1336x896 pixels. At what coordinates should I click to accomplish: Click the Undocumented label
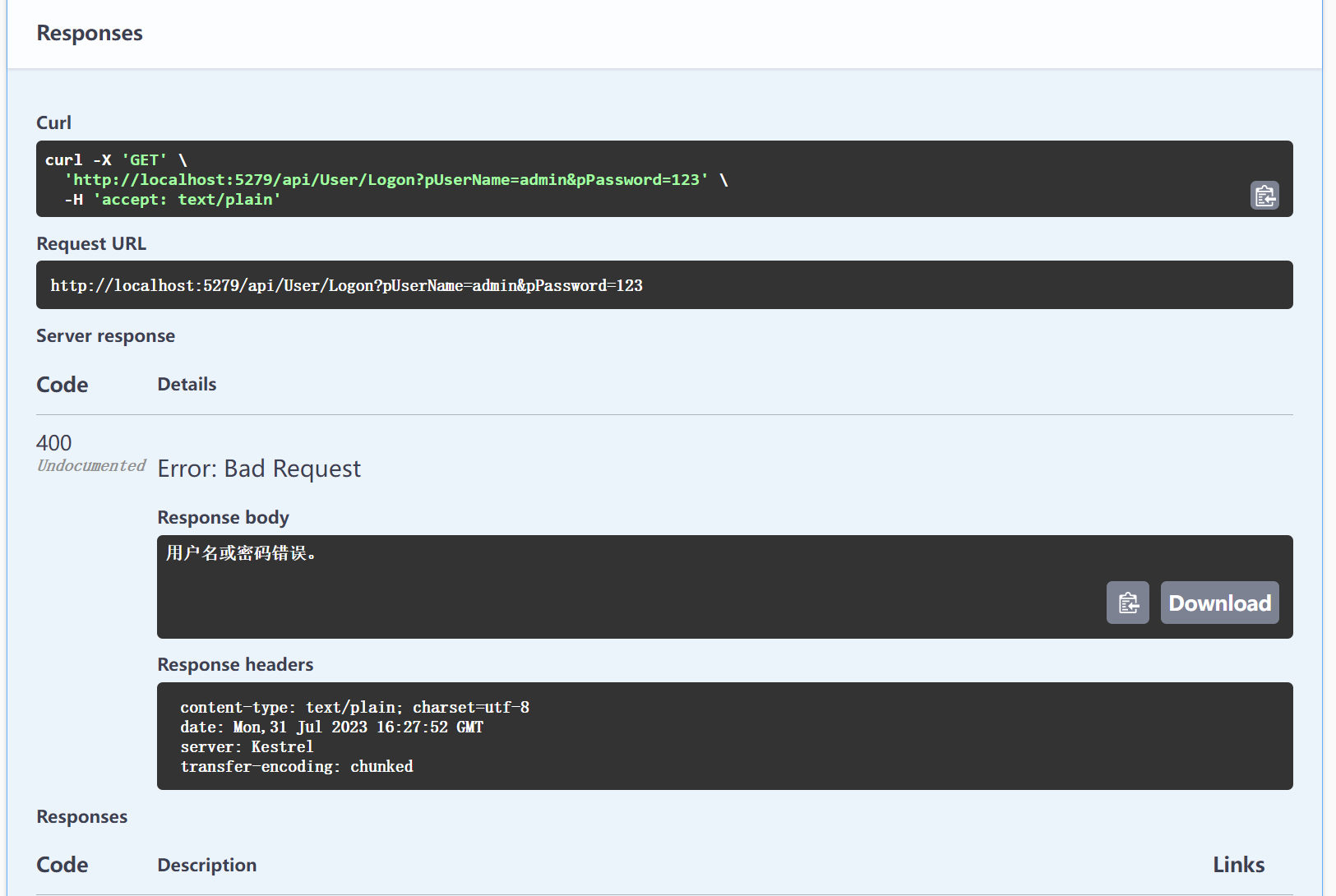pos(91,465)
